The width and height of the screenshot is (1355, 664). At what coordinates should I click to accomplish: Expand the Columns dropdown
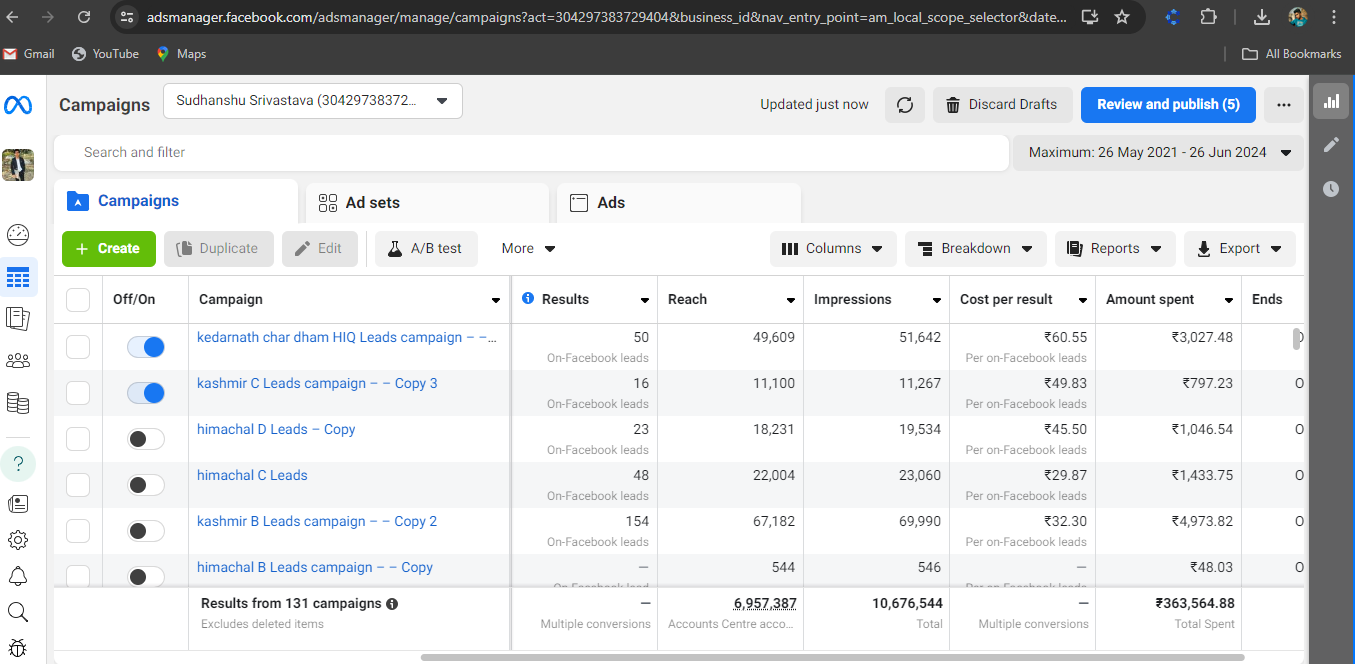point(832,249)
